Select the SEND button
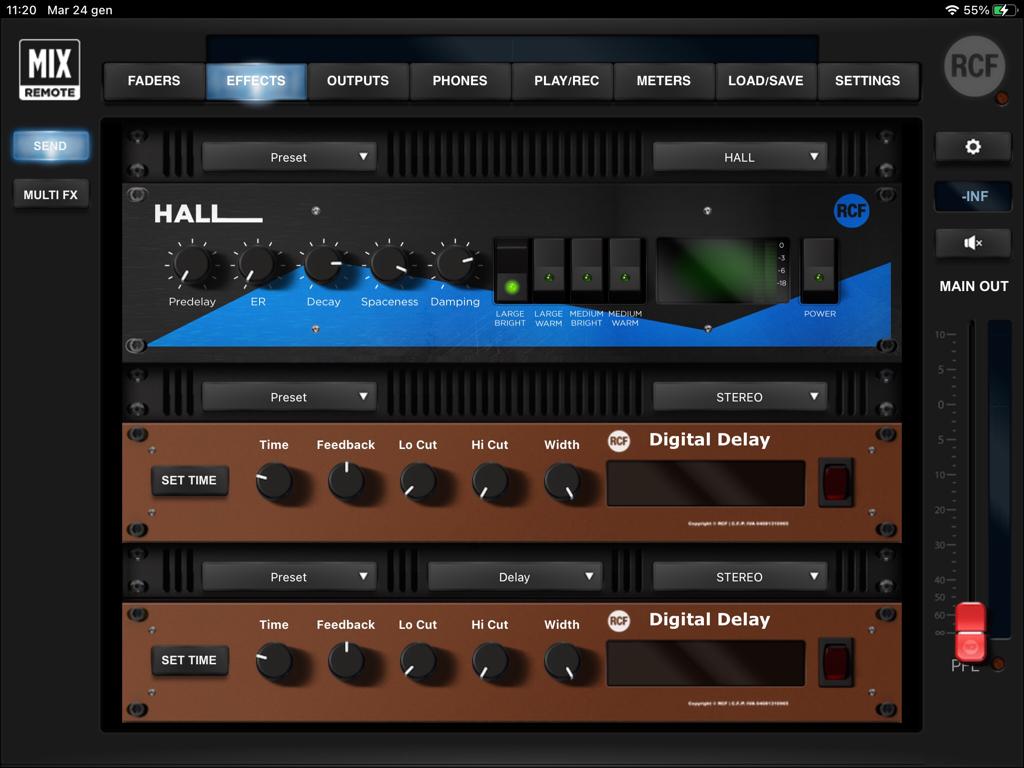This screenshot has height=768, width=1024. point(50,146)
